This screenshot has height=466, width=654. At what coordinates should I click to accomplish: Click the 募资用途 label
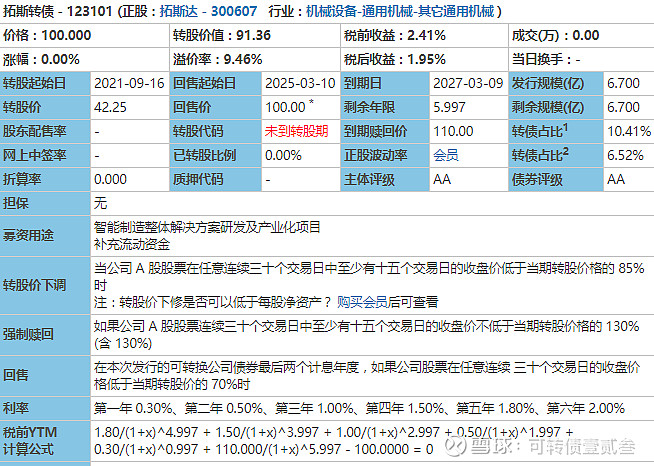coord(28,236)
